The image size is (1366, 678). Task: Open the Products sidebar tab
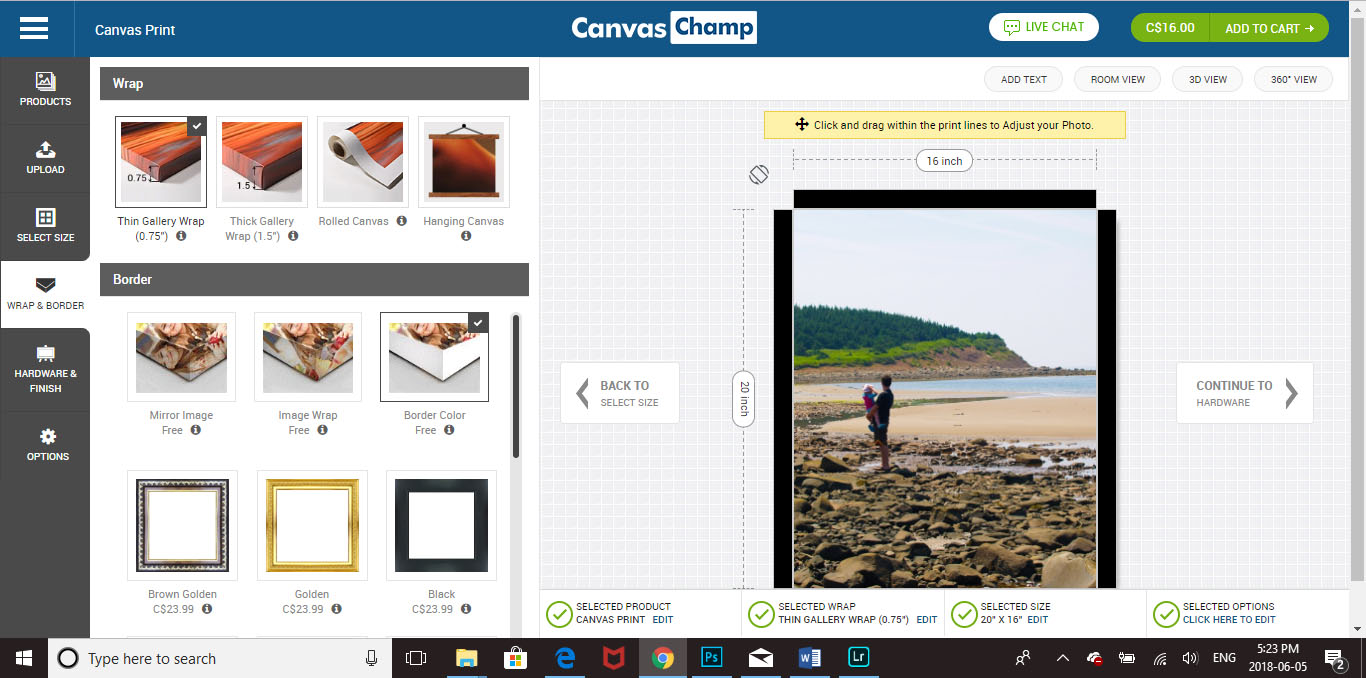(45, 90)
